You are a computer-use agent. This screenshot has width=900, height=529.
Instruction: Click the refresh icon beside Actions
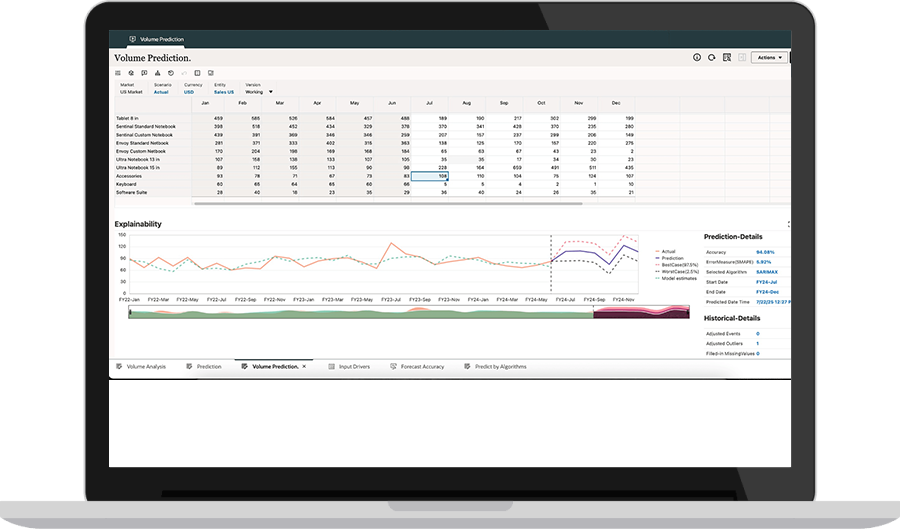(711, 58)
